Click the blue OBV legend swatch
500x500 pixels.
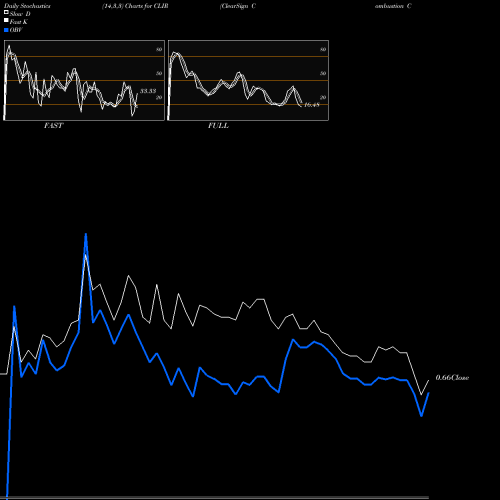click(6, 30)
